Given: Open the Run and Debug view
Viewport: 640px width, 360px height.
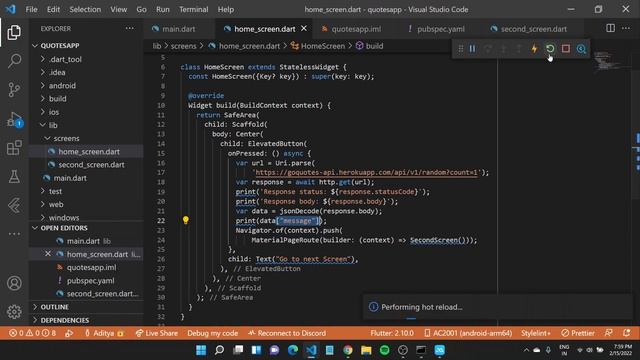Looking at the screenshot, I should click(14, 119).
